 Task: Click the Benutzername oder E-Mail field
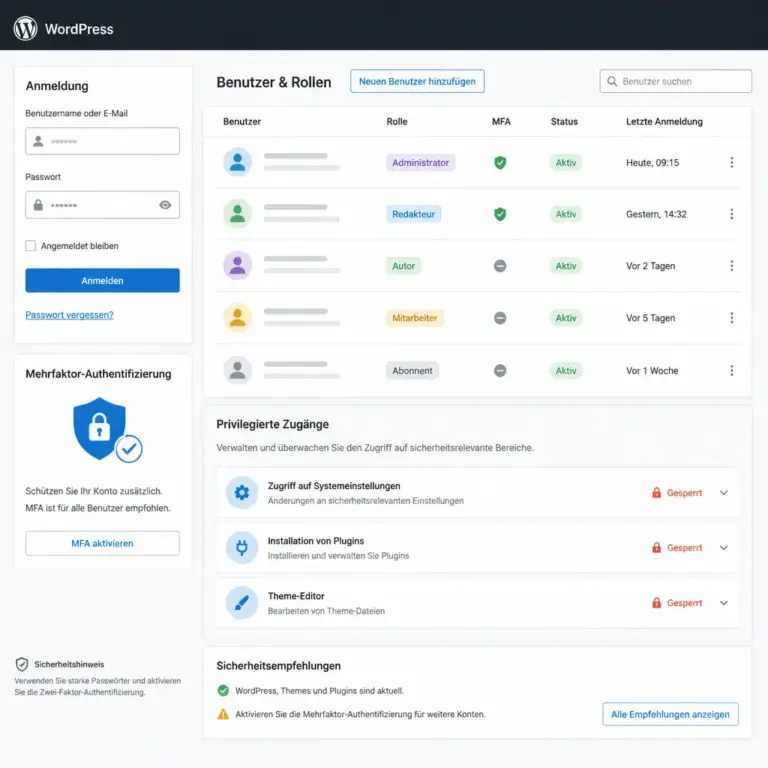tap(102, 141)
